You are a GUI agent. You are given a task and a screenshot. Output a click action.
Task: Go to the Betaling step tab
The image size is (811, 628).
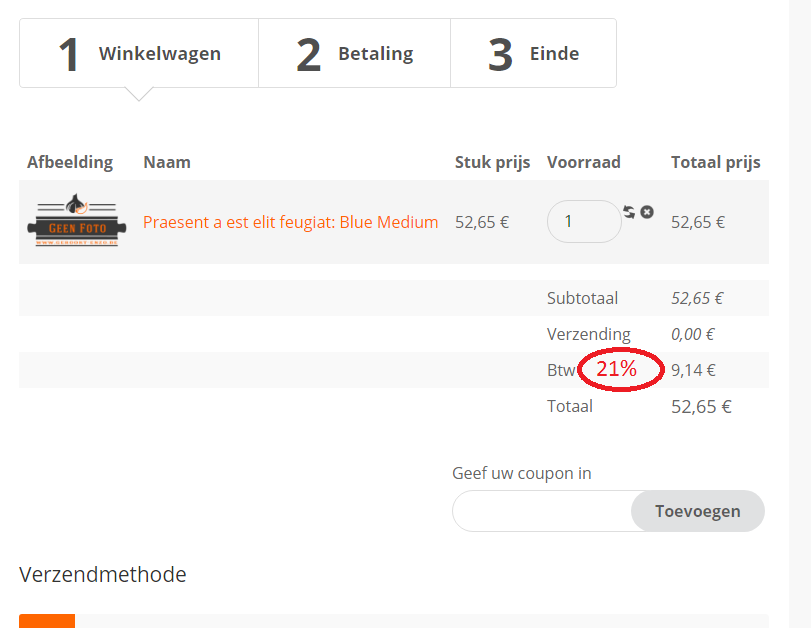click(355, 54)
